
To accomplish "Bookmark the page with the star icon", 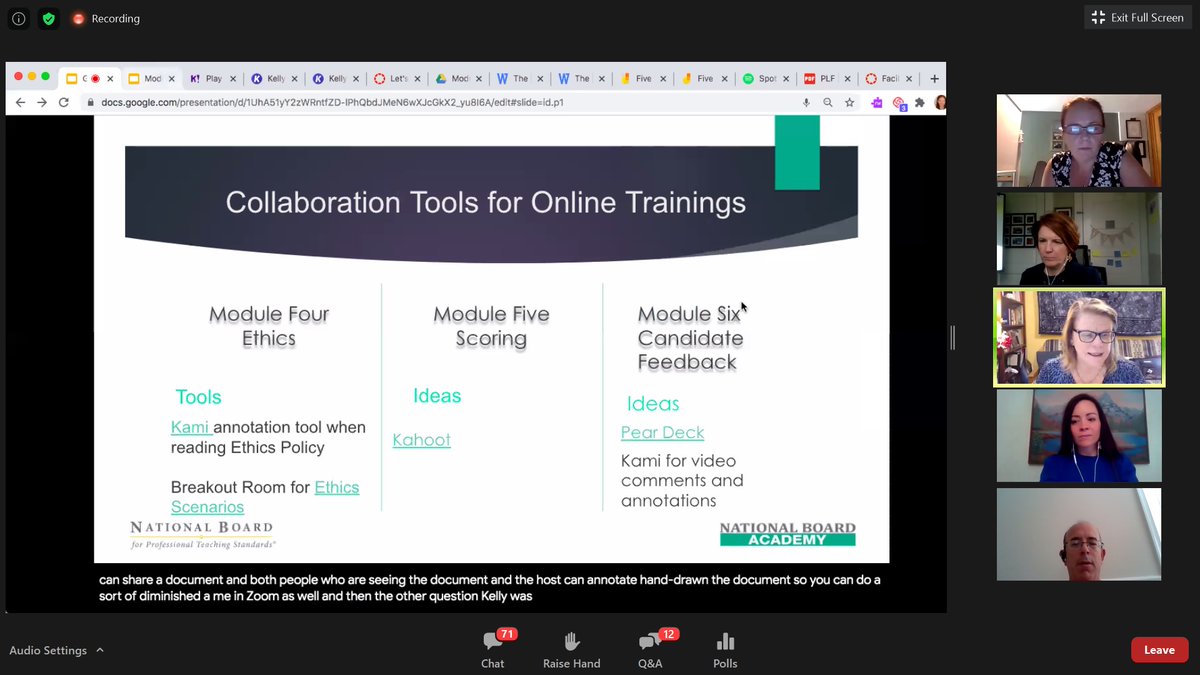I will pos(849,102).
